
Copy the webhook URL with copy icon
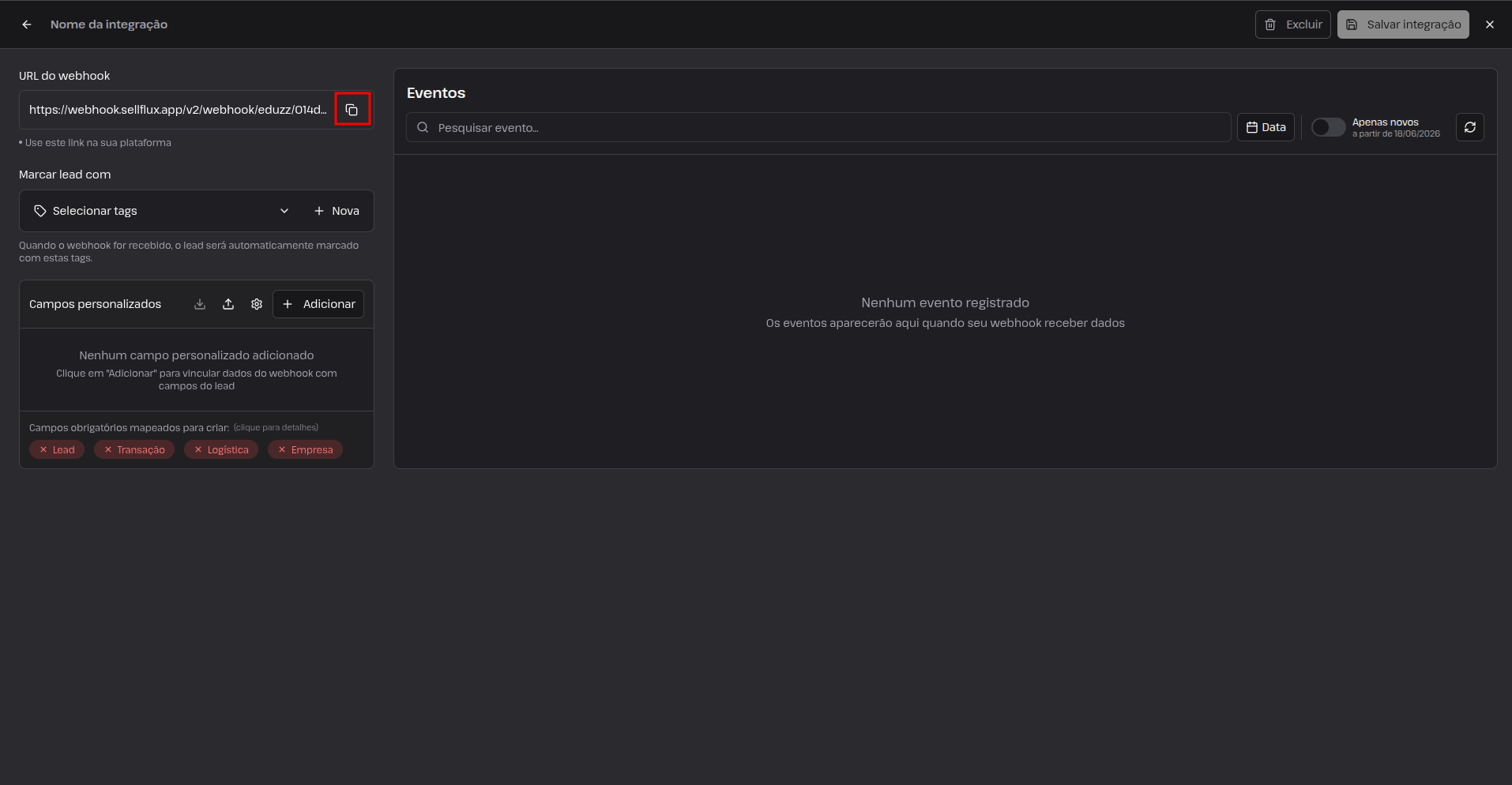(x=352, y=110)
